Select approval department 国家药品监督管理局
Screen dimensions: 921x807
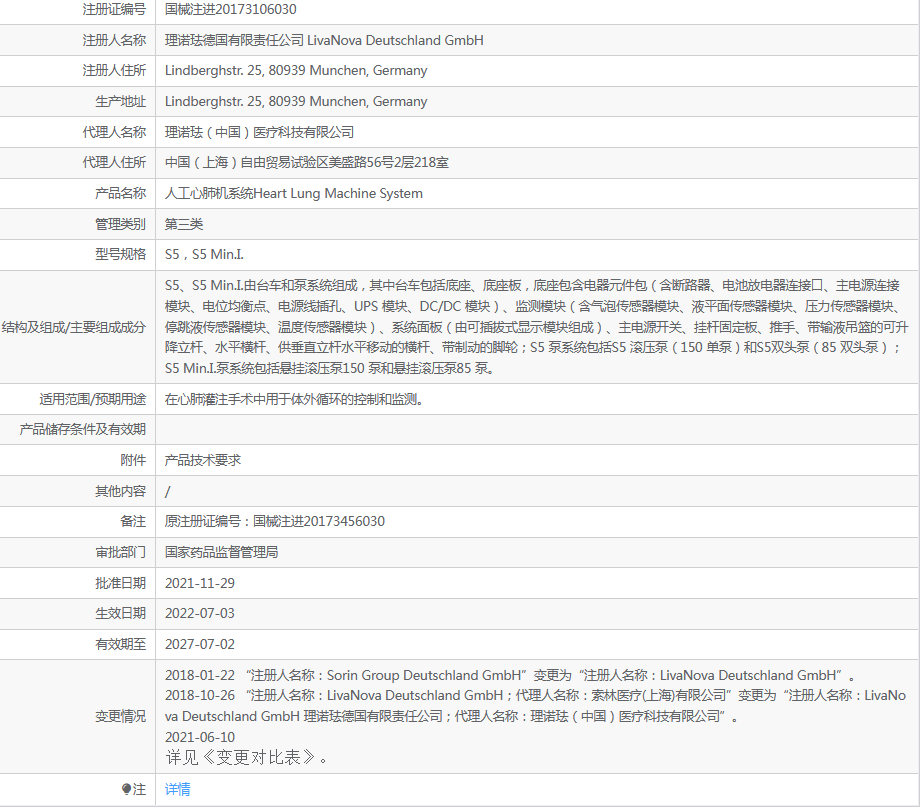click(221, 552)
